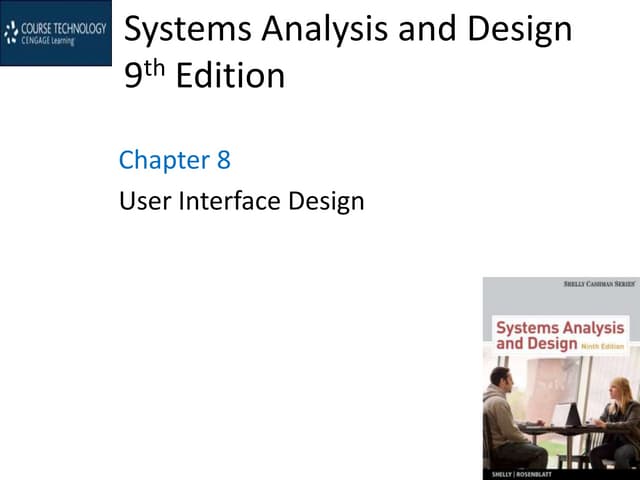Click the Cengage swirl dots logo icon
Image resolution: width=640 pixels, height=480 pixels.
[x=11, y=32]
